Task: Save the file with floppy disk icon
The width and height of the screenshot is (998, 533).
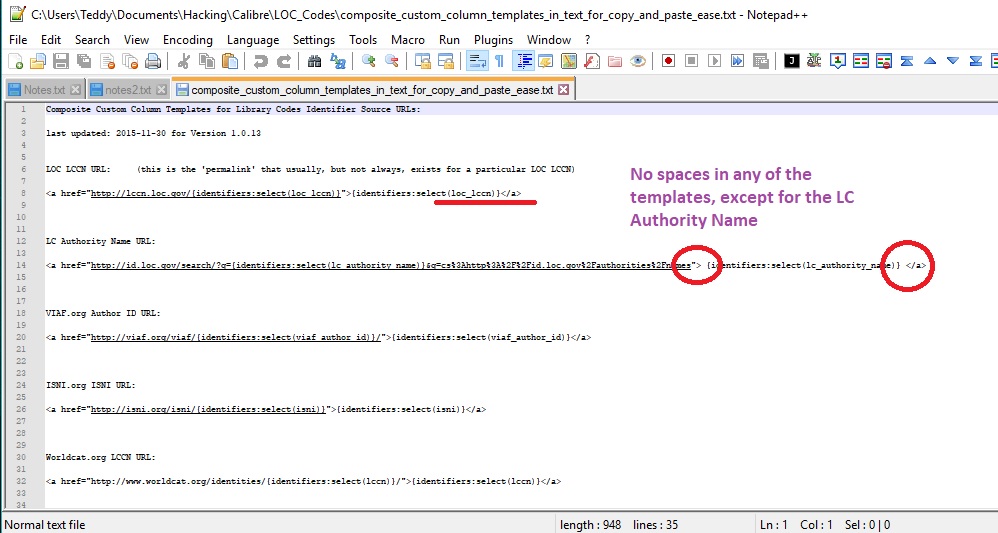Action: [x=60, y=61]
